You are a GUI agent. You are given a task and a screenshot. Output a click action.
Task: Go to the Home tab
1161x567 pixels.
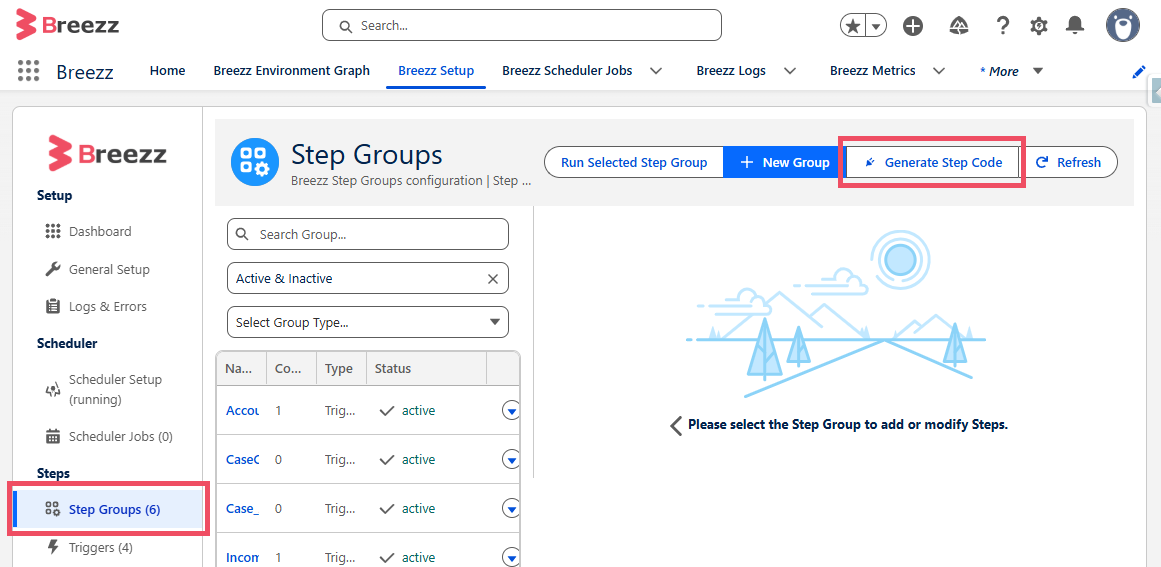tap(167, 71)
